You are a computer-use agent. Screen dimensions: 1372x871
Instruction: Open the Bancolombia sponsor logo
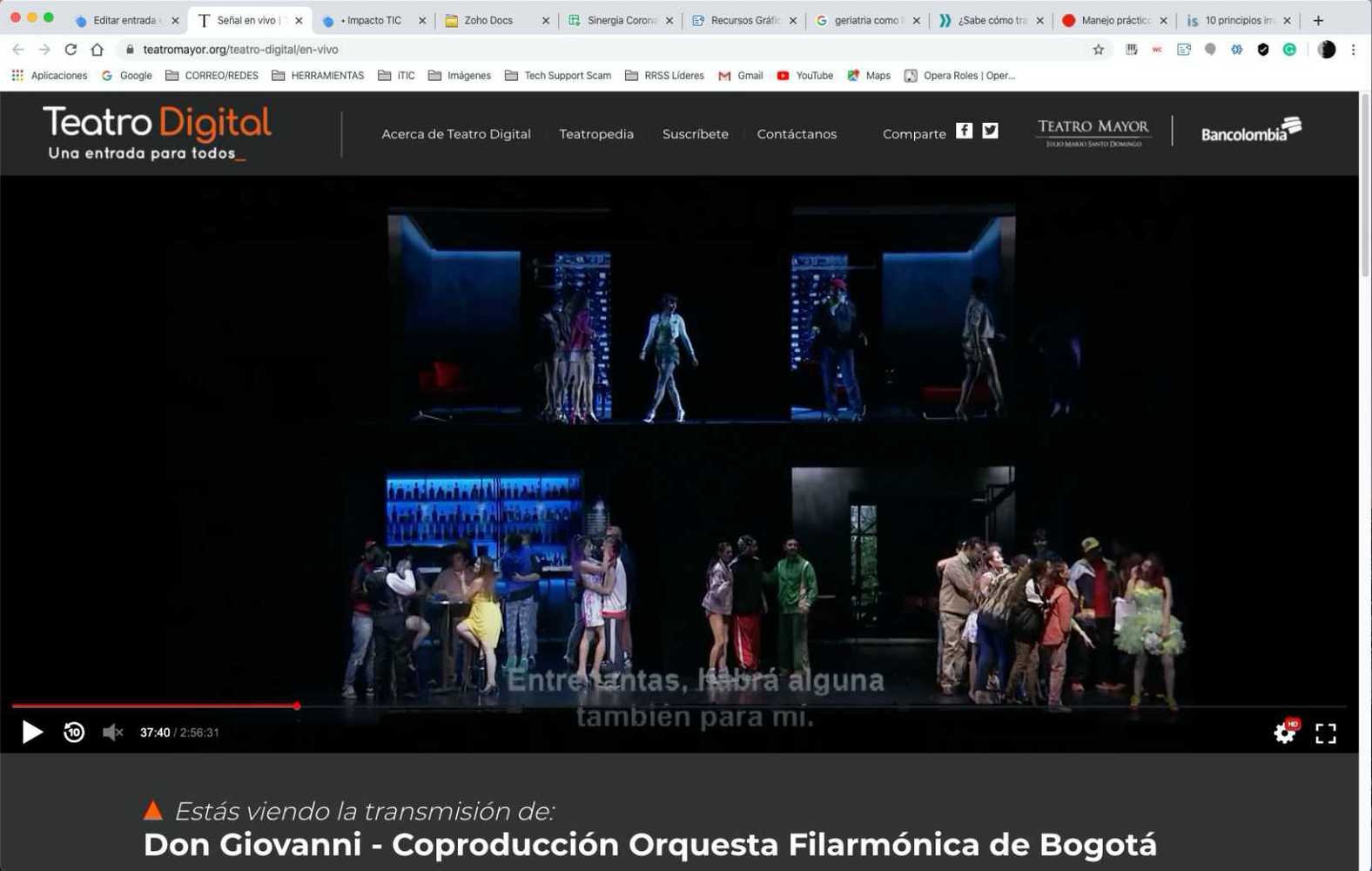pyautogui.click(x=1251, y=131)
